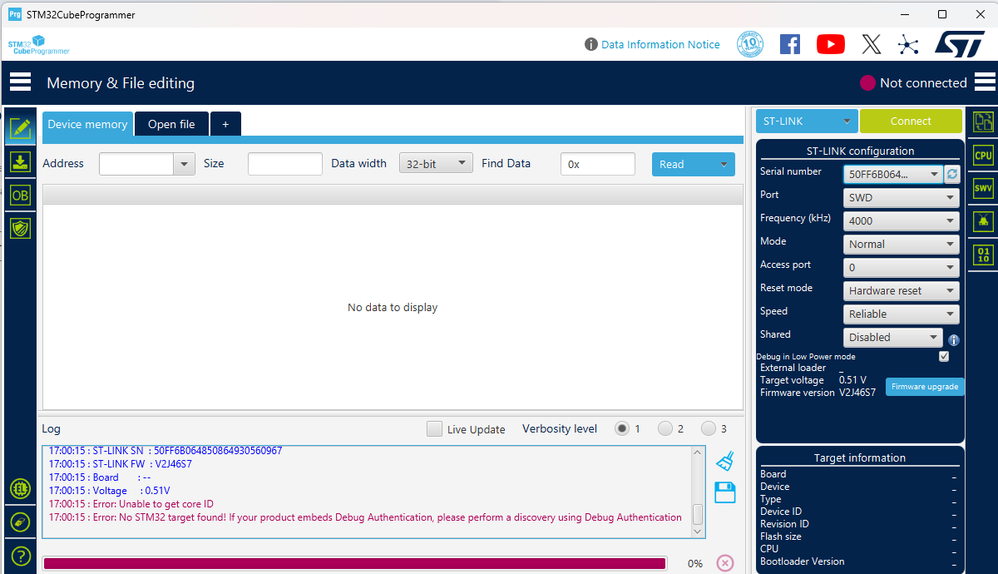Toggle the Live Update checkbox
998x574 pixels.
coord(434,429)
